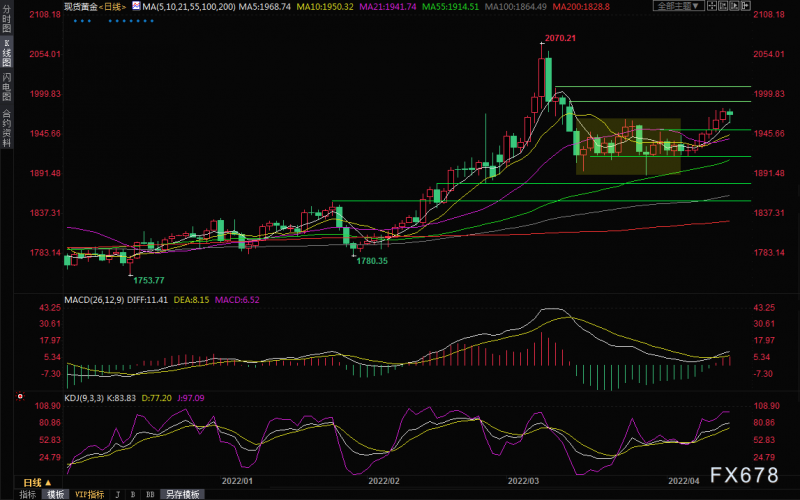Click the 现货黄金<日线> chart title
The width and height of the screenshot is (800, 500).
[x=95, y=7]
